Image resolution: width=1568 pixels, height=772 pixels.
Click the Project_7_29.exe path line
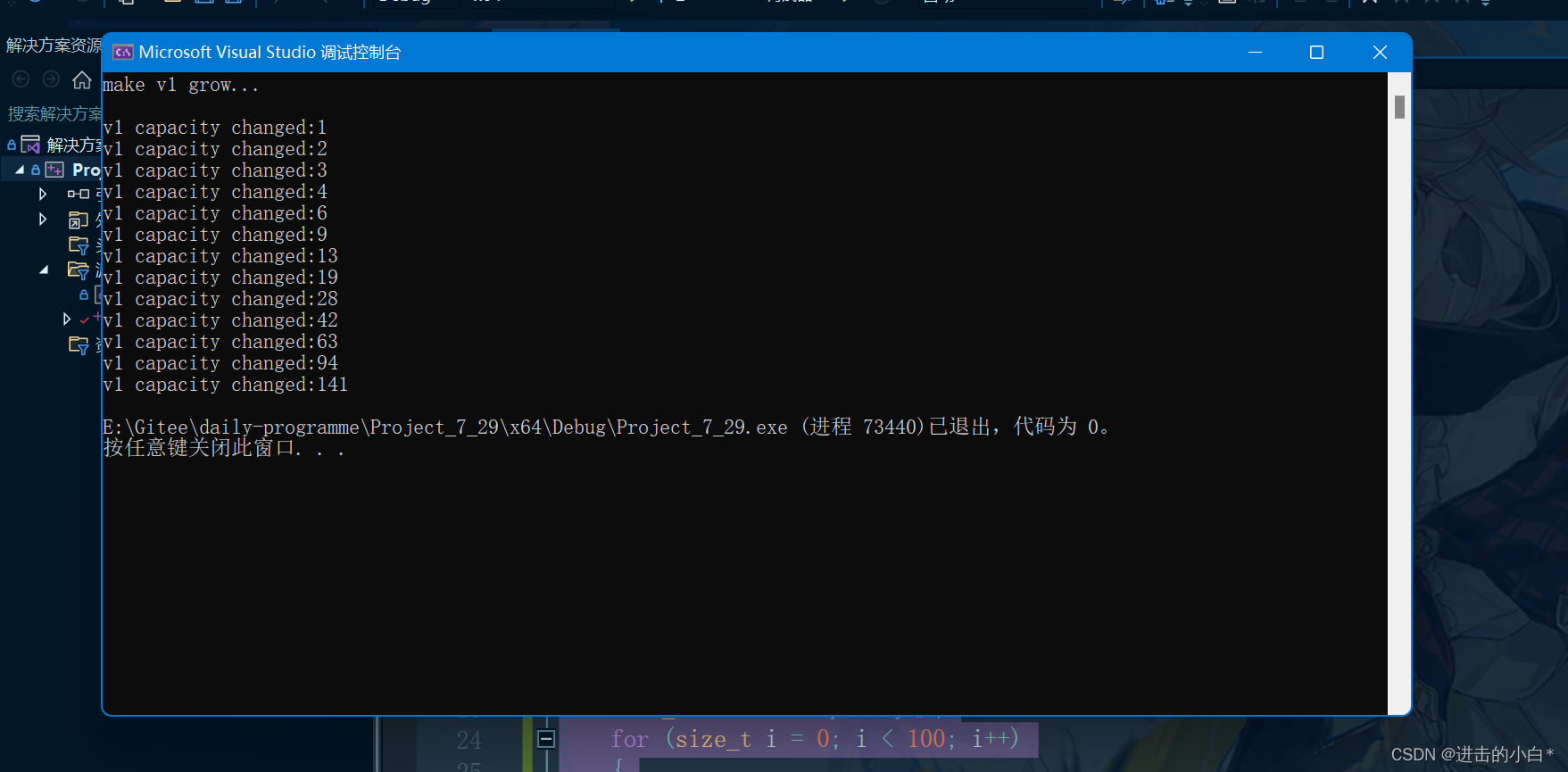click(x=607, y=427)
